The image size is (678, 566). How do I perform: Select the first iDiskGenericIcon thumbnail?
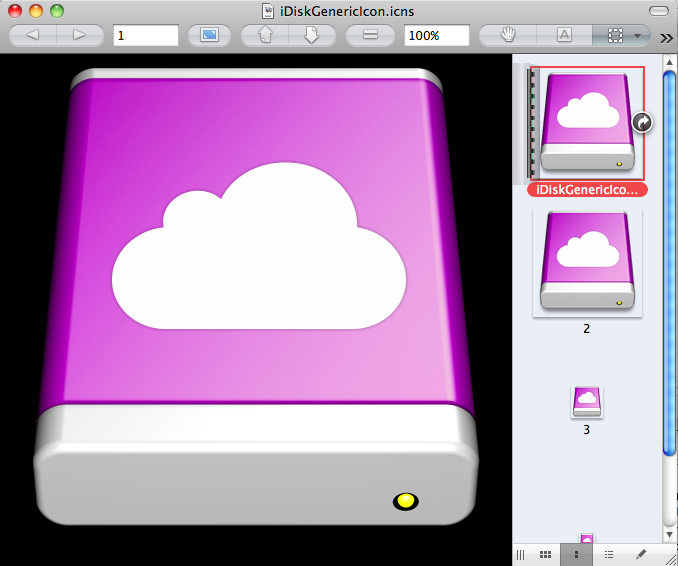[587, 123]
